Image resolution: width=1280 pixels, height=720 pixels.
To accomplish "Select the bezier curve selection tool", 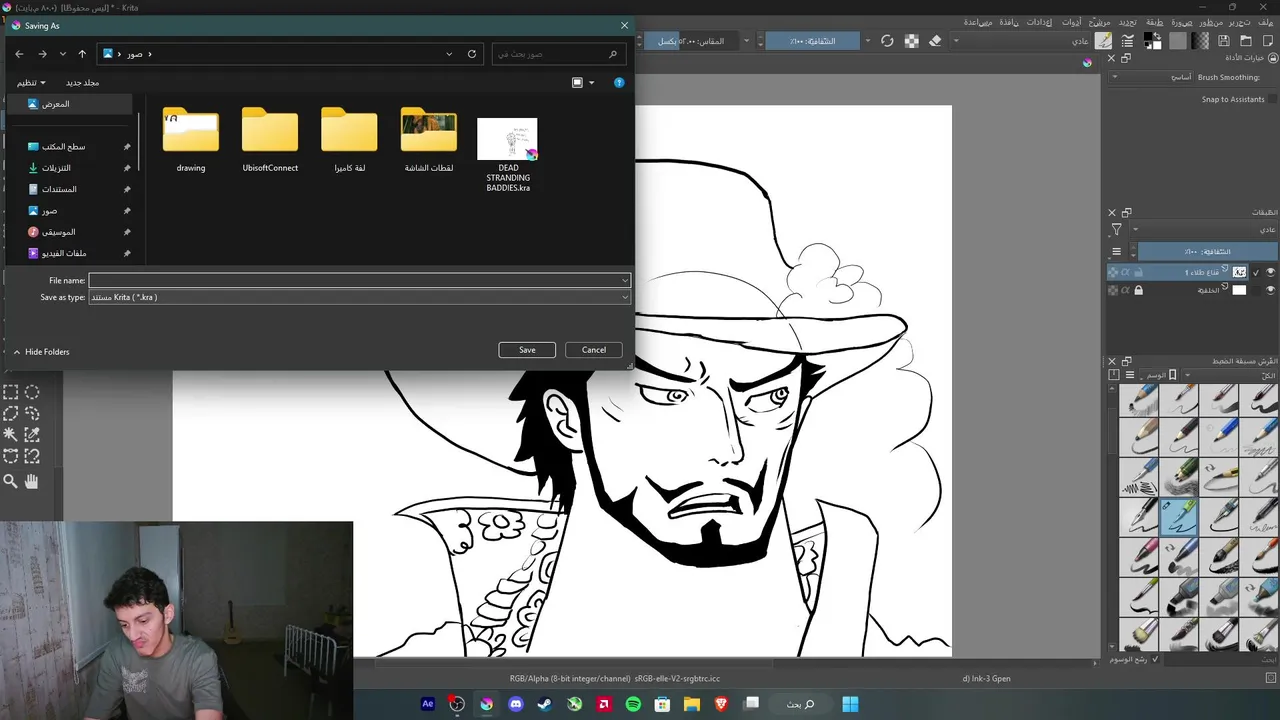I will coord(10,455).
